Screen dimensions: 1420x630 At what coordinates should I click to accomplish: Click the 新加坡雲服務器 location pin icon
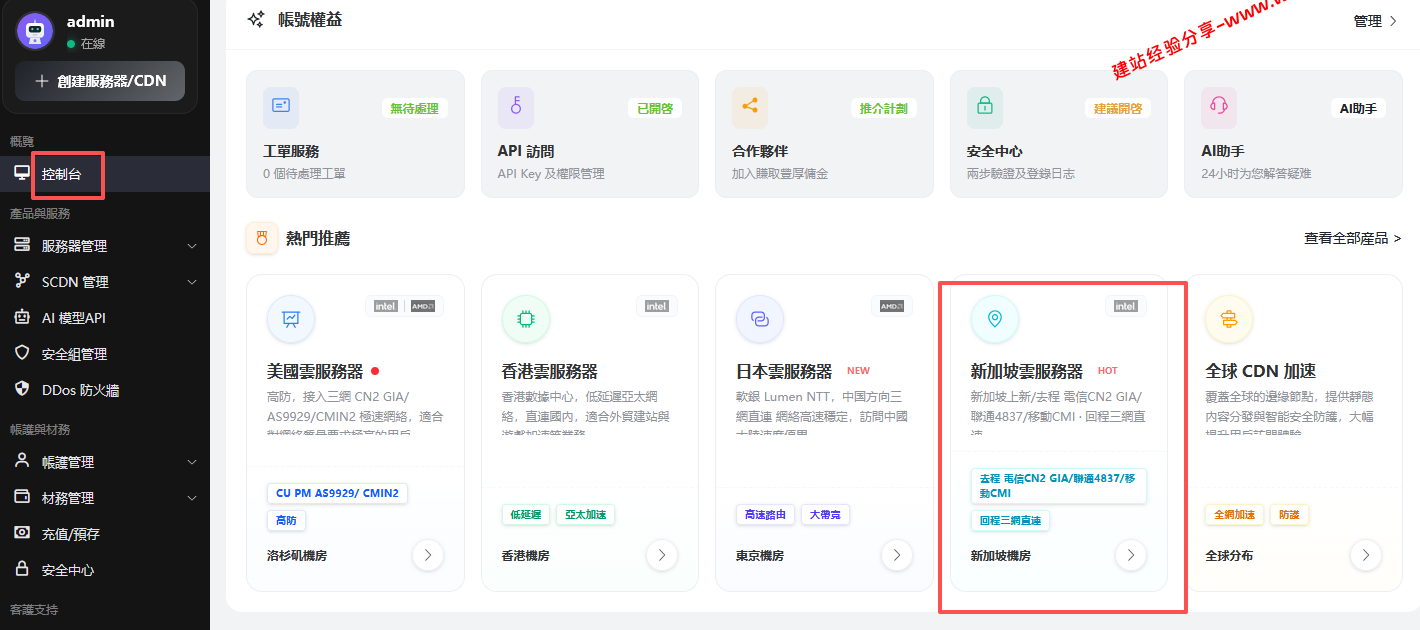(x=995, y=319)
